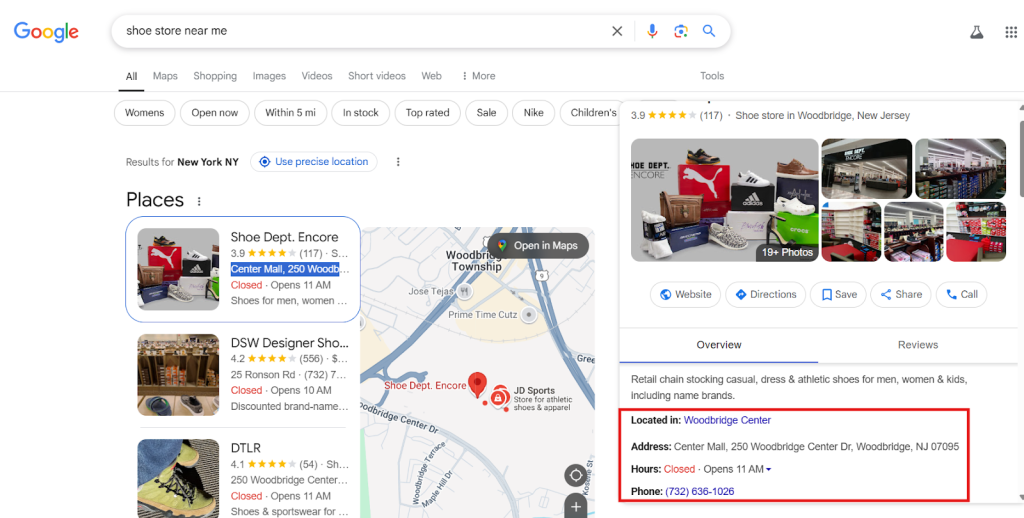Viewport: 1024px width, 518px height.
Task: Open the 19+ Photos main thumbnail
Action: (724, 200)
